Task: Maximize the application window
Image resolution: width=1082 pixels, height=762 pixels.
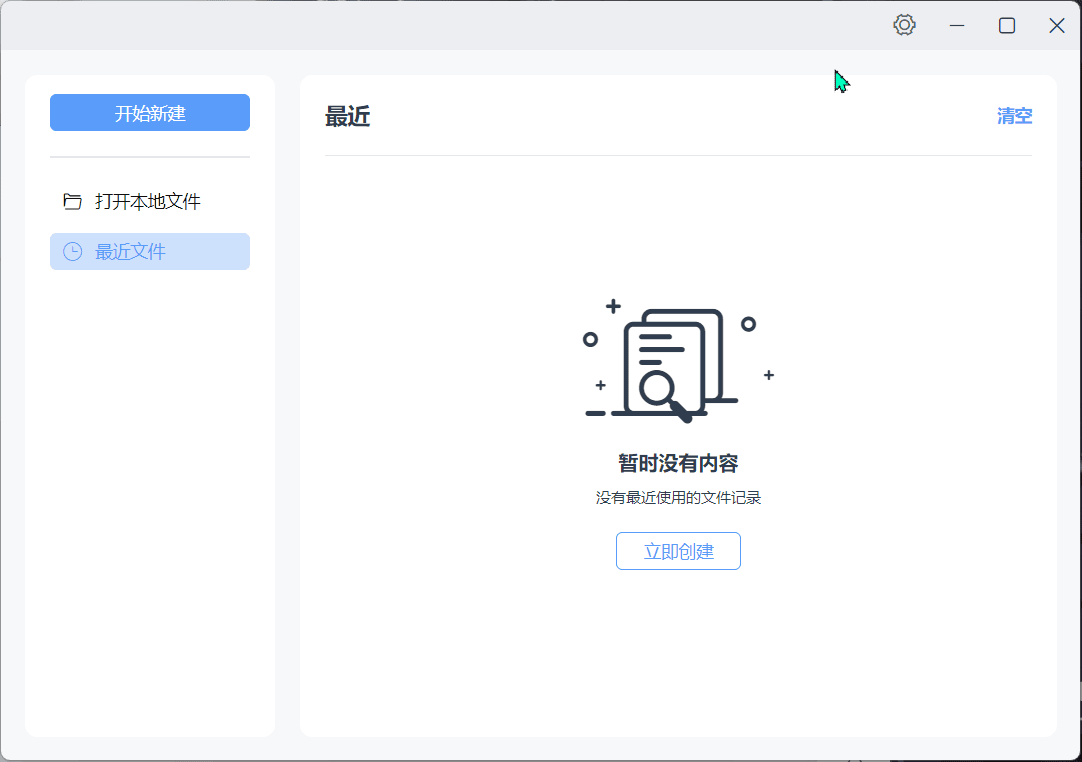Action: click(x=1006, y=24)
